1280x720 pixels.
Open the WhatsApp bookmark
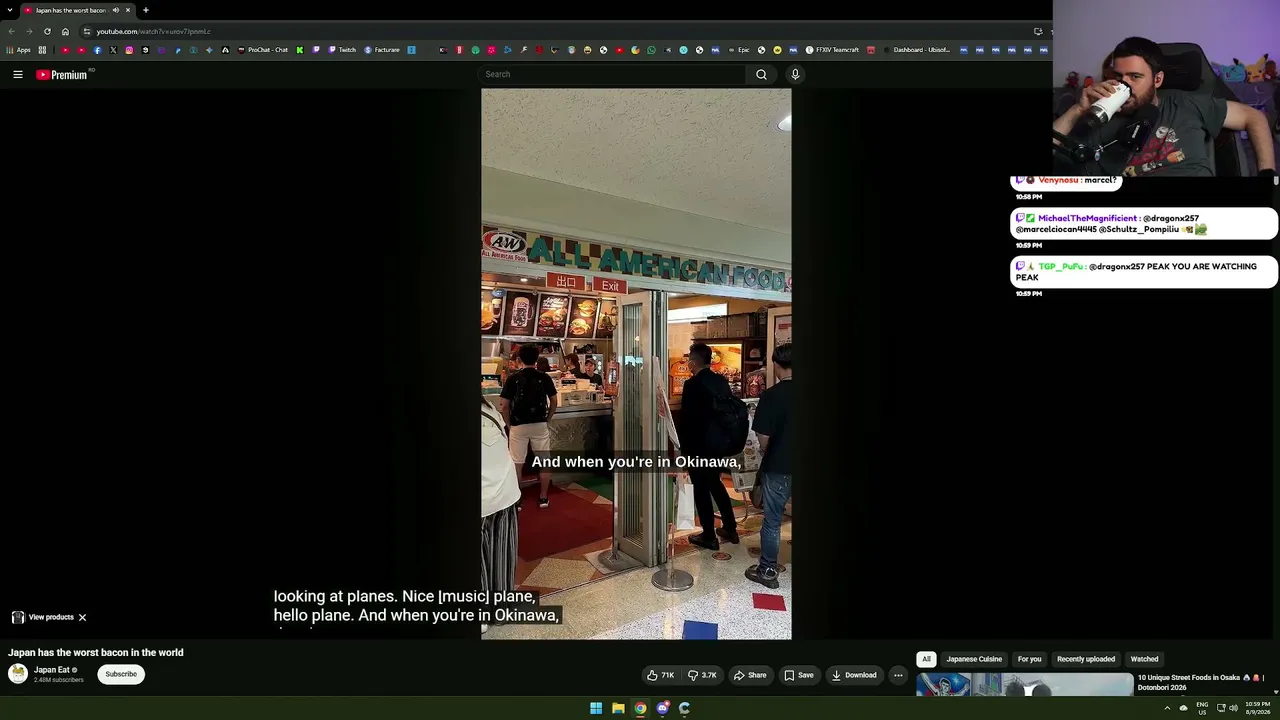click(651, 50)
